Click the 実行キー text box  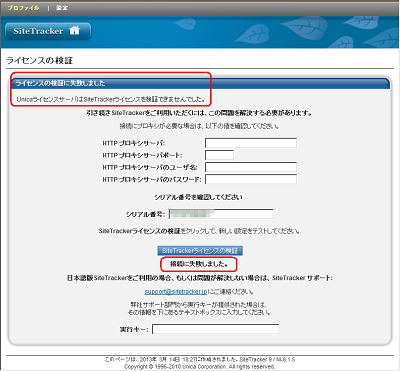point(216,329)
